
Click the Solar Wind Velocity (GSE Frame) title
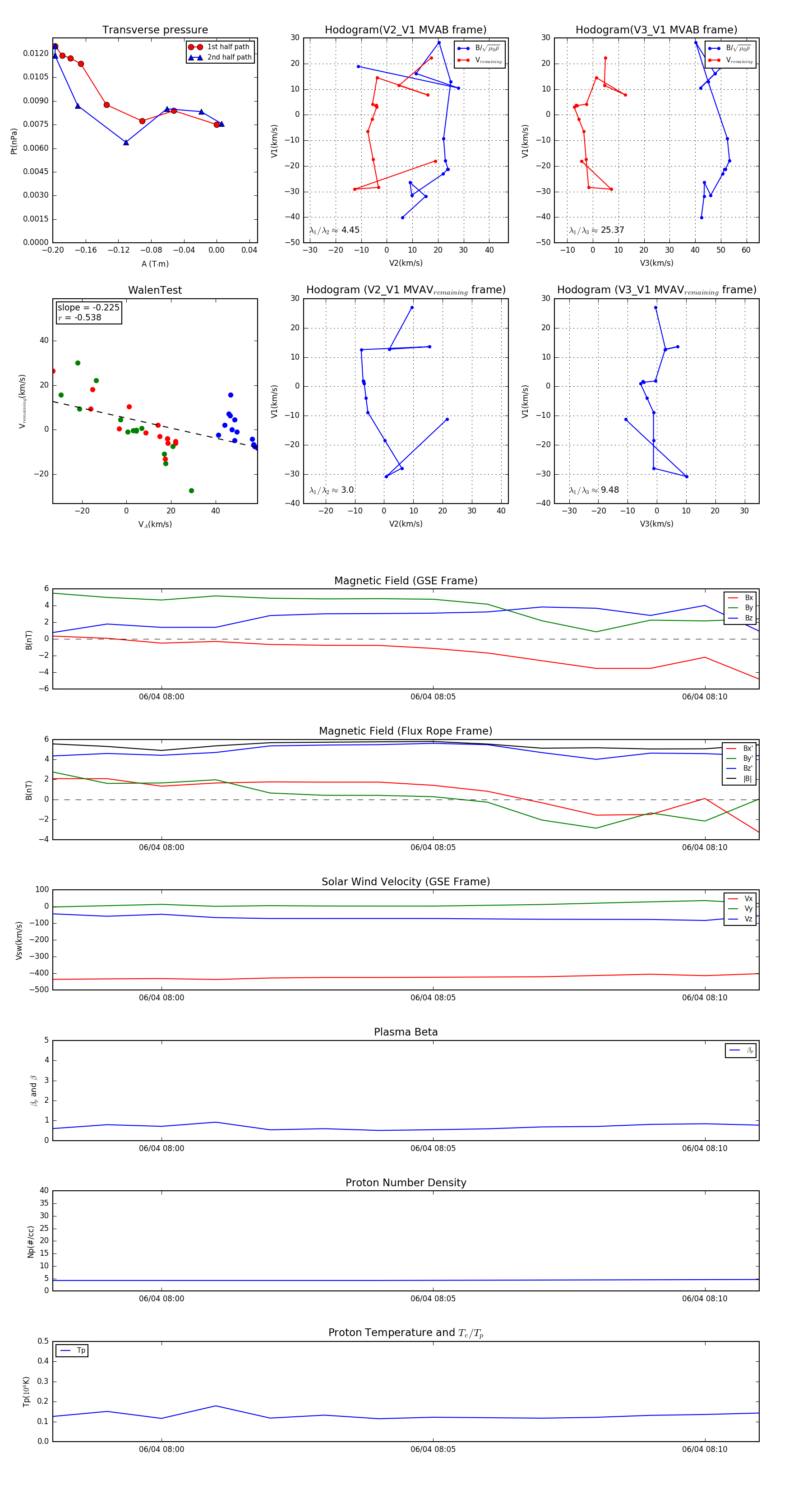406,882
